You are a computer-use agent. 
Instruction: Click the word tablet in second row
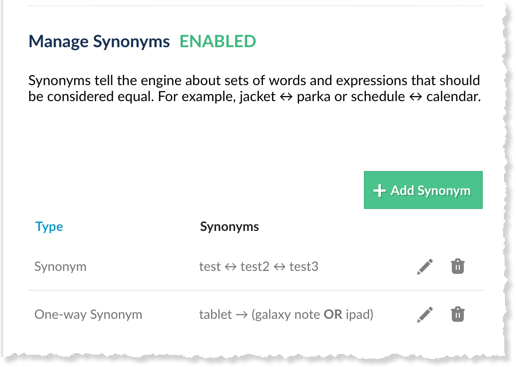tap(215, 314)
